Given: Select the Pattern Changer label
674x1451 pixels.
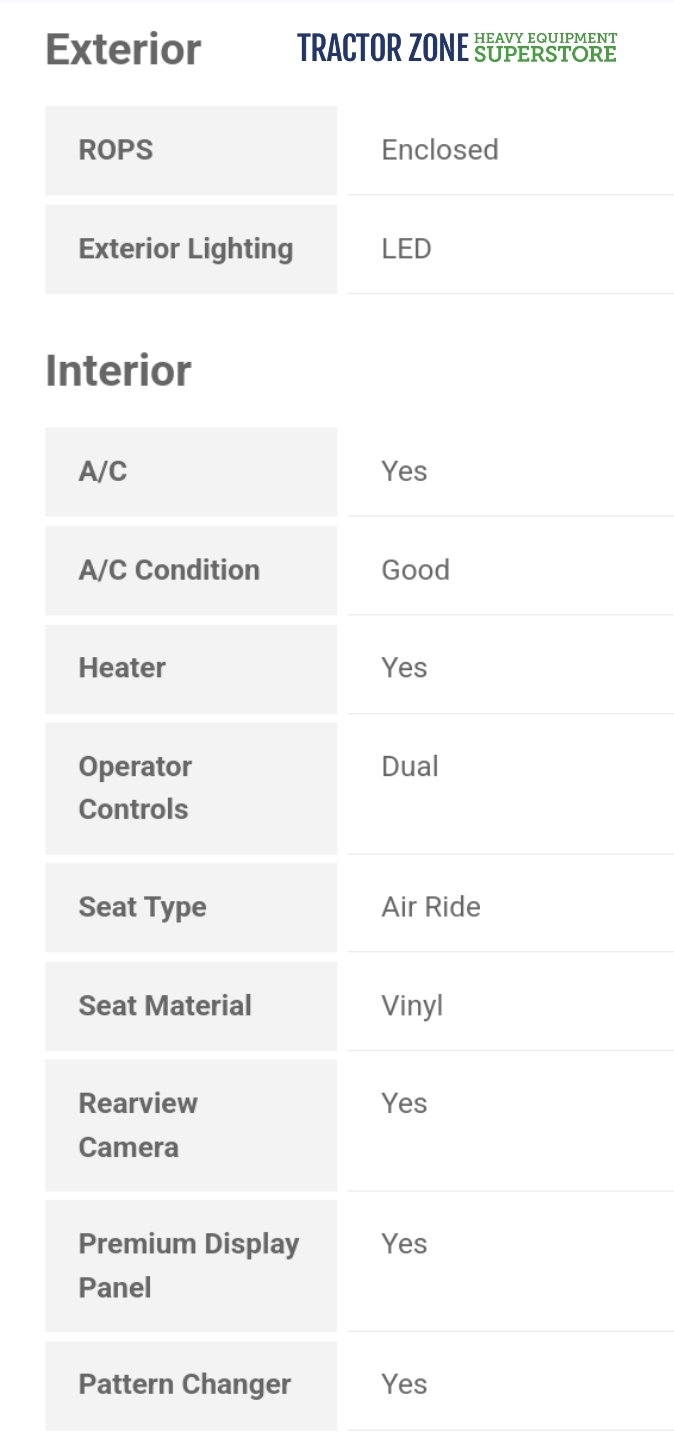Looking at the screenshot, I should [x=185, y=1385].
